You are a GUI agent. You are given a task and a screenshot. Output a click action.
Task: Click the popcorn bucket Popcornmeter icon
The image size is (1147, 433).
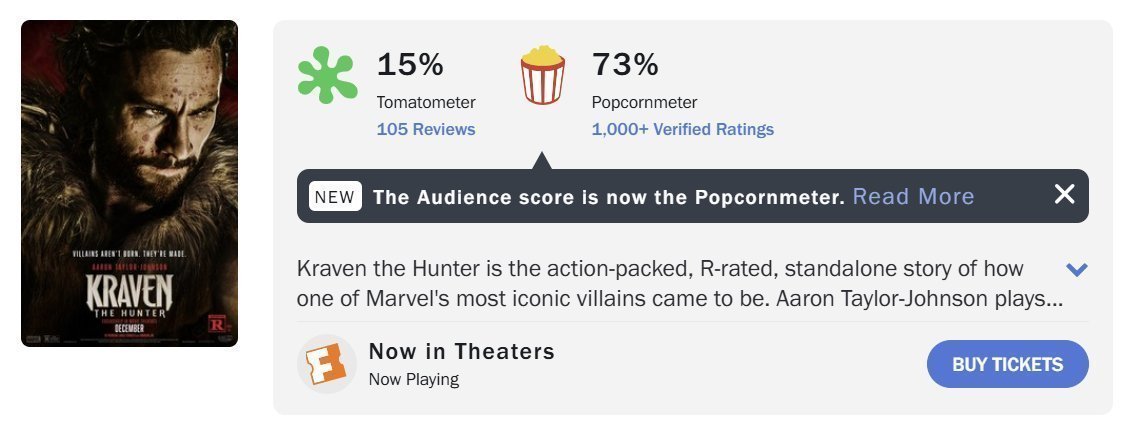coord(542,75)
